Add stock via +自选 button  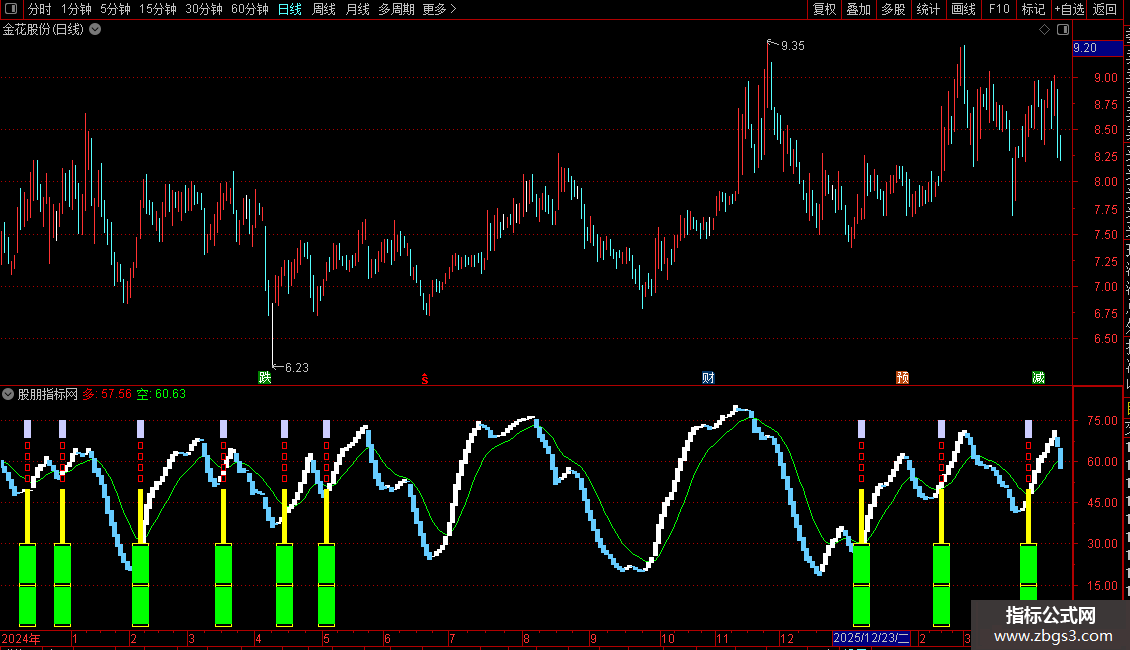(1069, 9)
